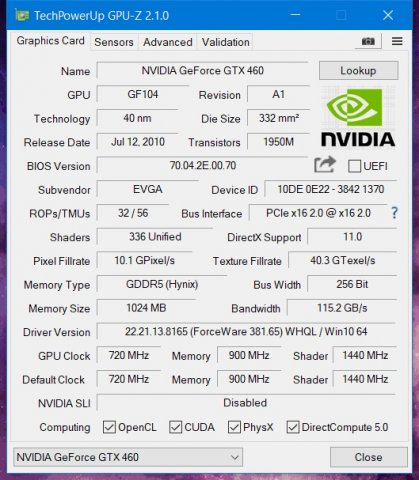The width and height of the screenshot is (419, 480).
Task: Minimize the GPU-Z window
Action: (x=295, y=15)
